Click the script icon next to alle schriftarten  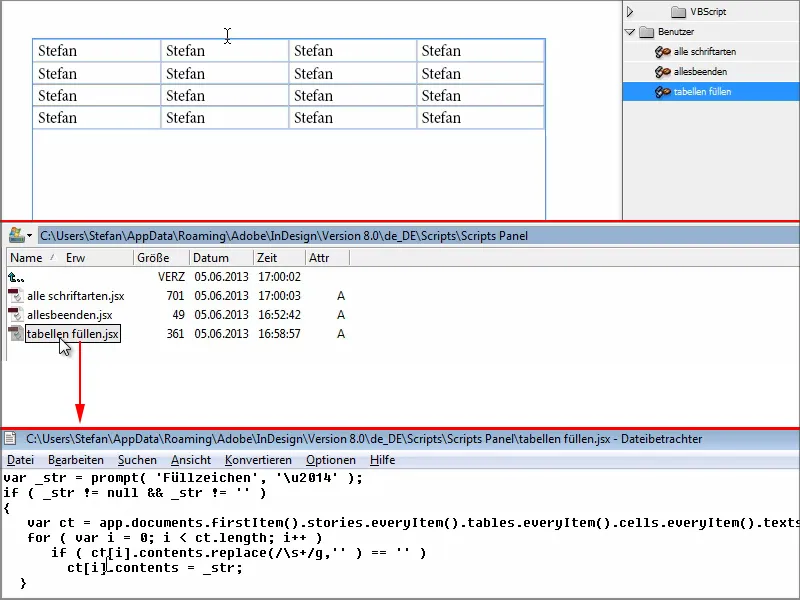pos(662,52)
